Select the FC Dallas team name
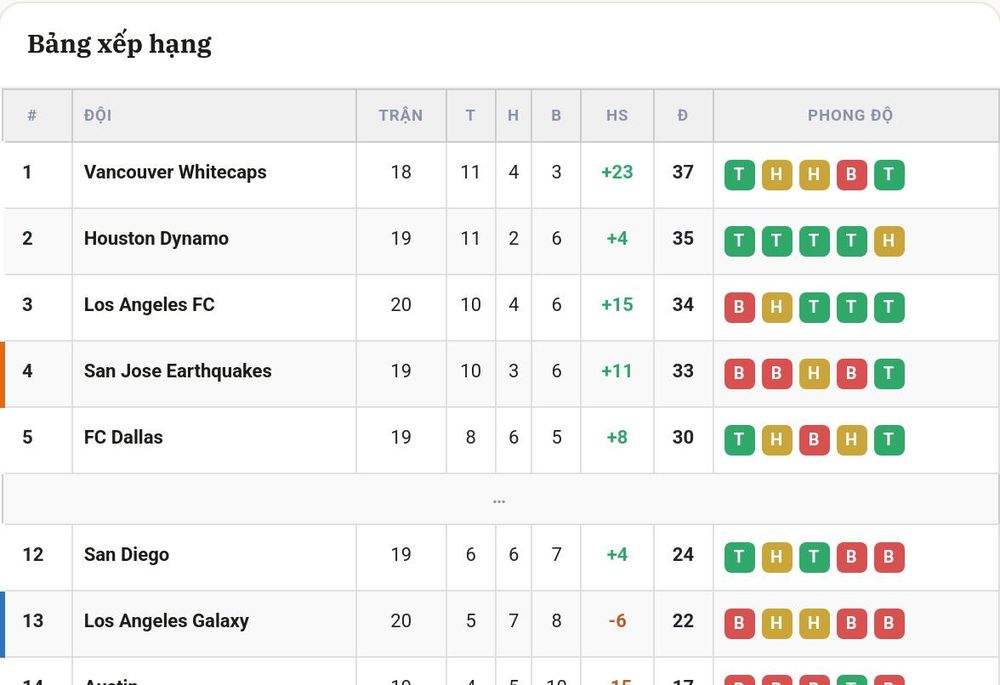 tap(124, 438)
